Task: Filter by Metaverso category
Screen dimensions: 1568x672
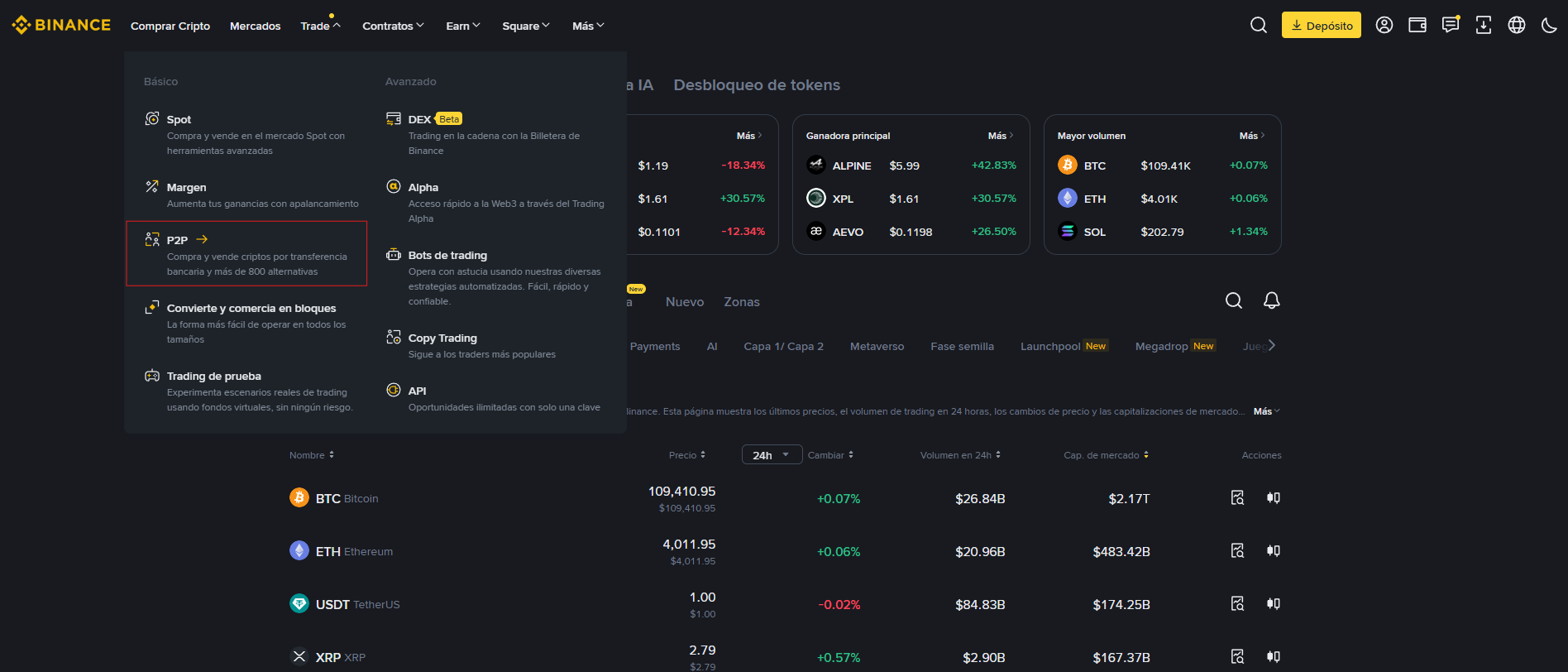Action: pos(877,346)
